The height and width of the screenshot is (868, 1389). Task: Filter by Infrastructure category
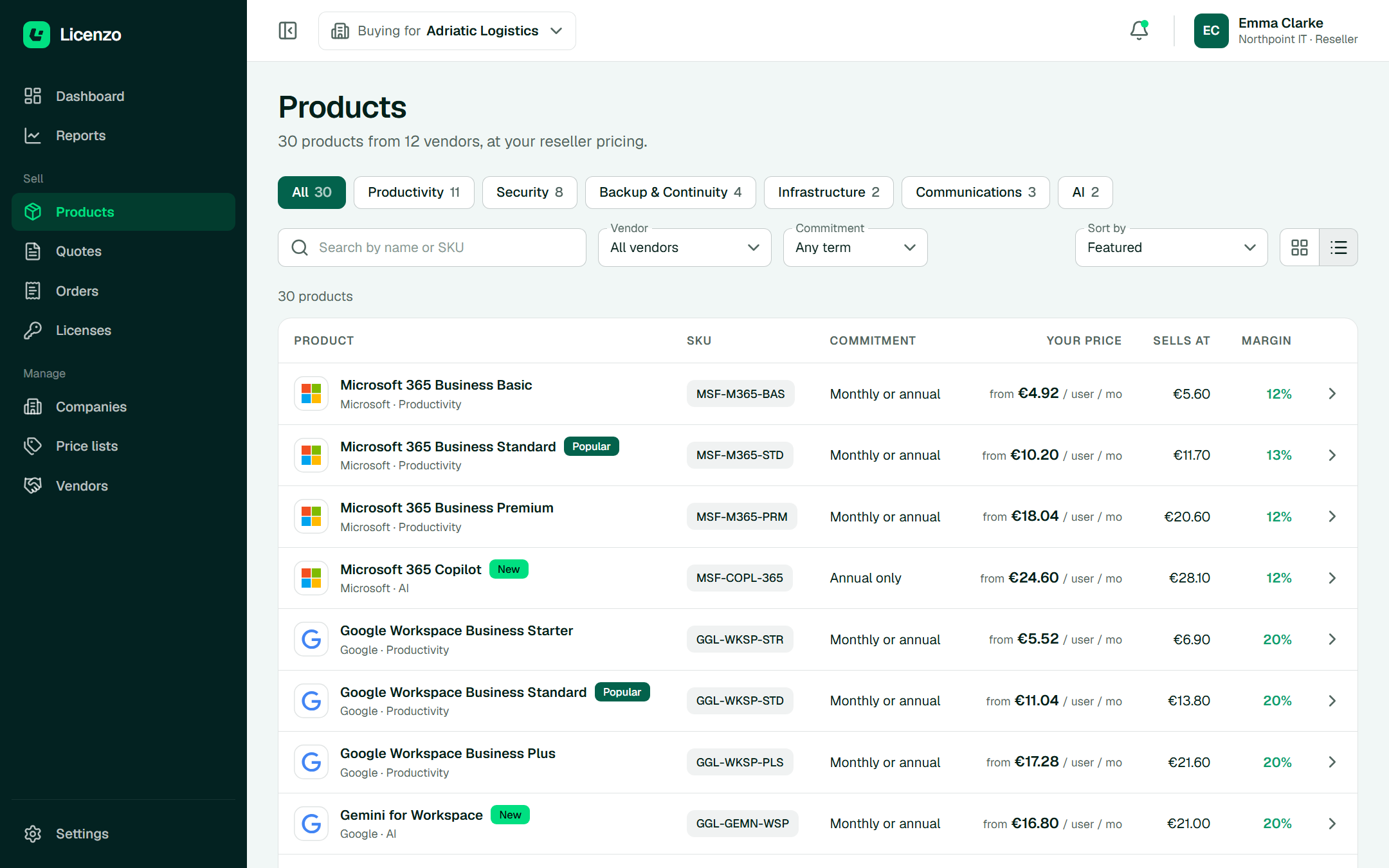pyautogui.click(x=829, y=192)
